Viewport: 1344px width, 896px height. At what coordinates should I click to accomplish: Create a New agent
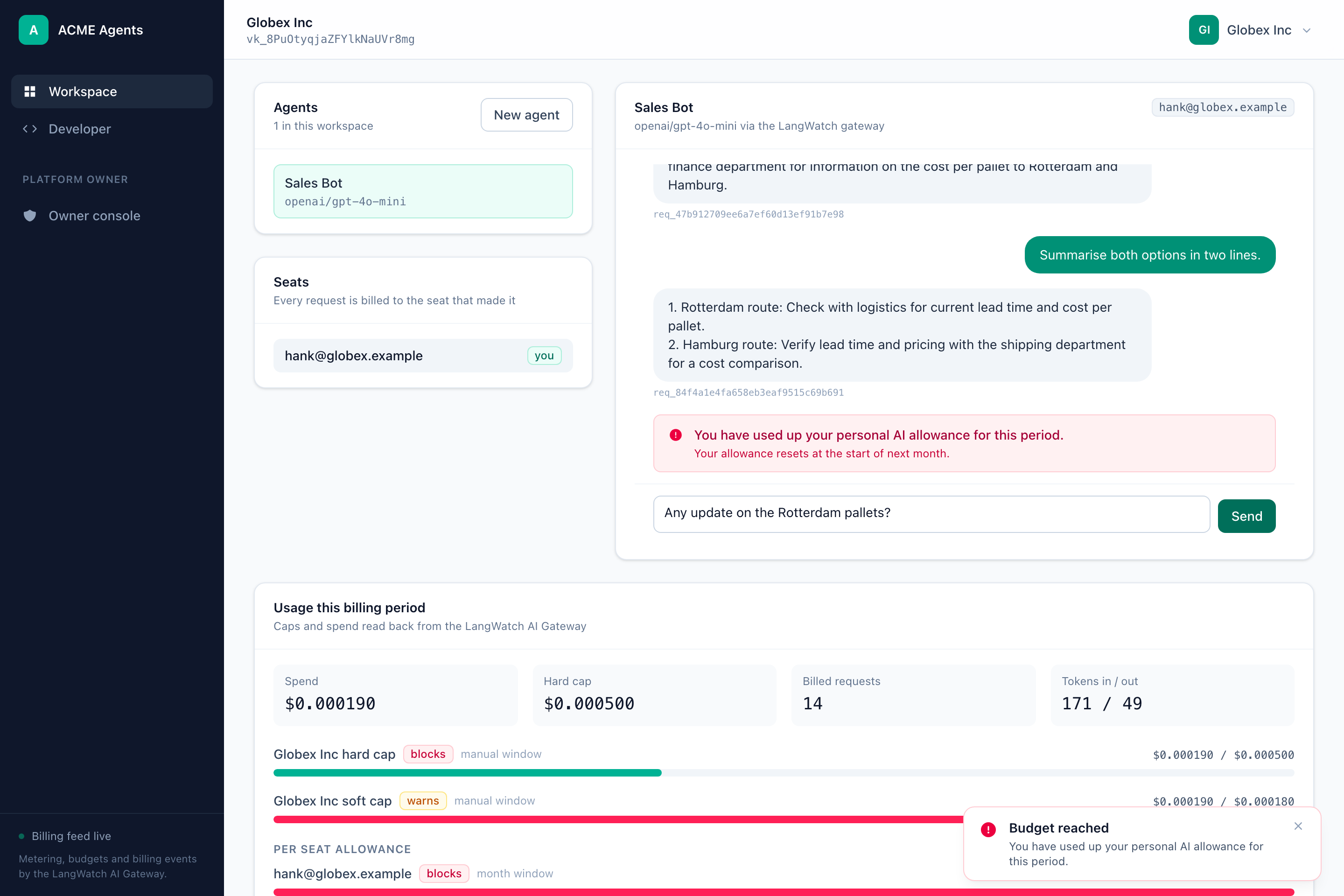526,115
